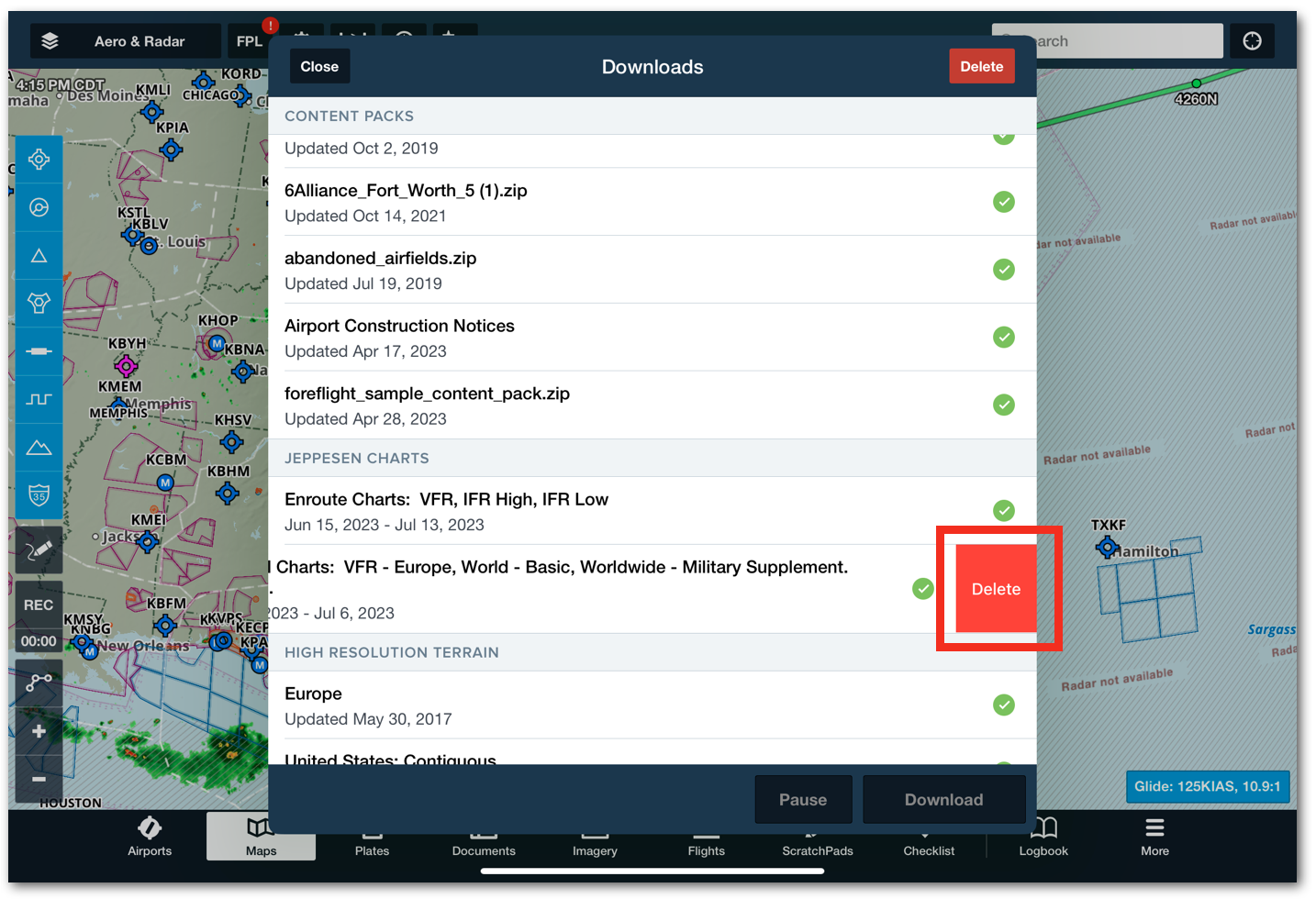Toggle checkmark for VFR - Europe charts row
This screenshot has width=1316, height=899.
pos(923,589)
